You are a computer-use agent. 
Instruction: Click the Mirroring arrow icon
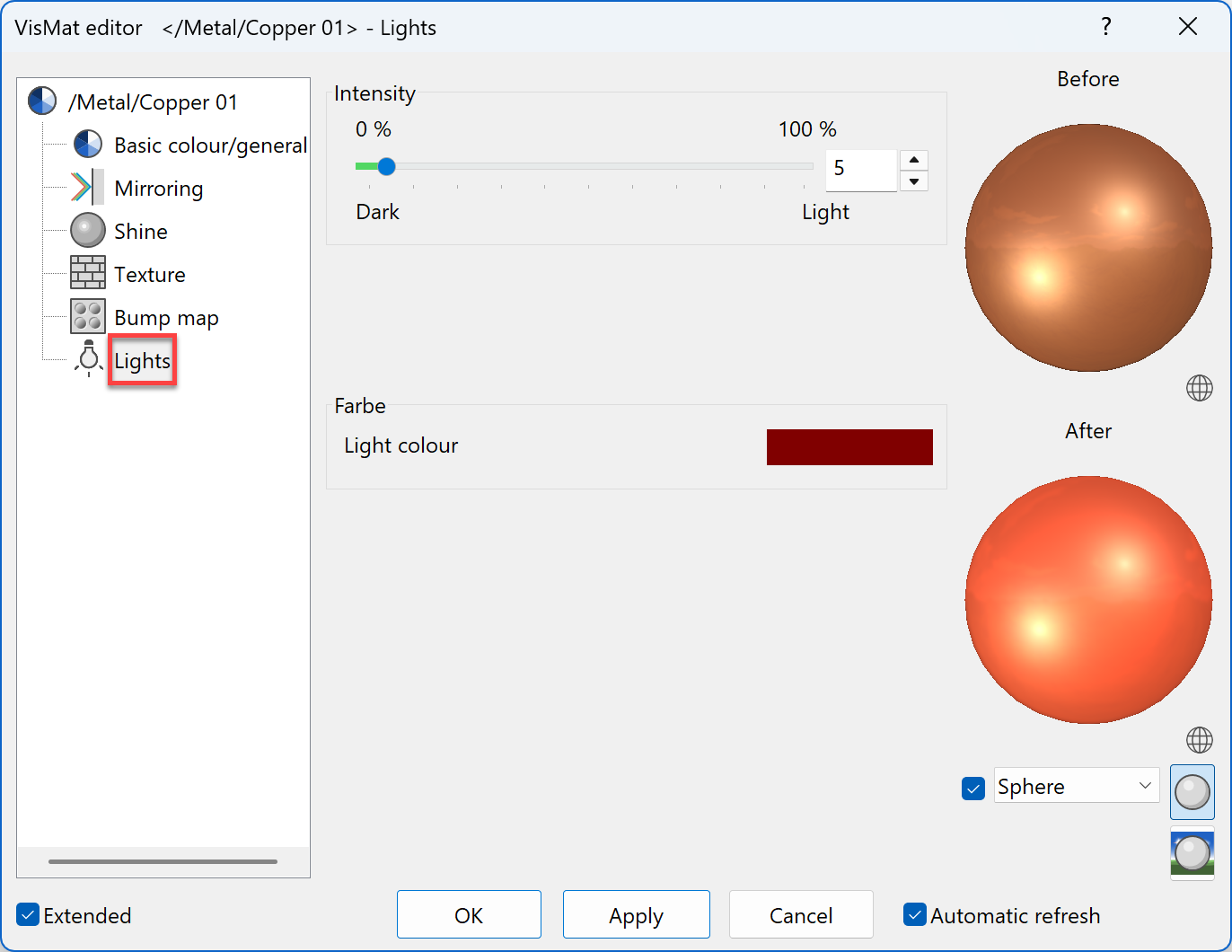pos(87,187)
